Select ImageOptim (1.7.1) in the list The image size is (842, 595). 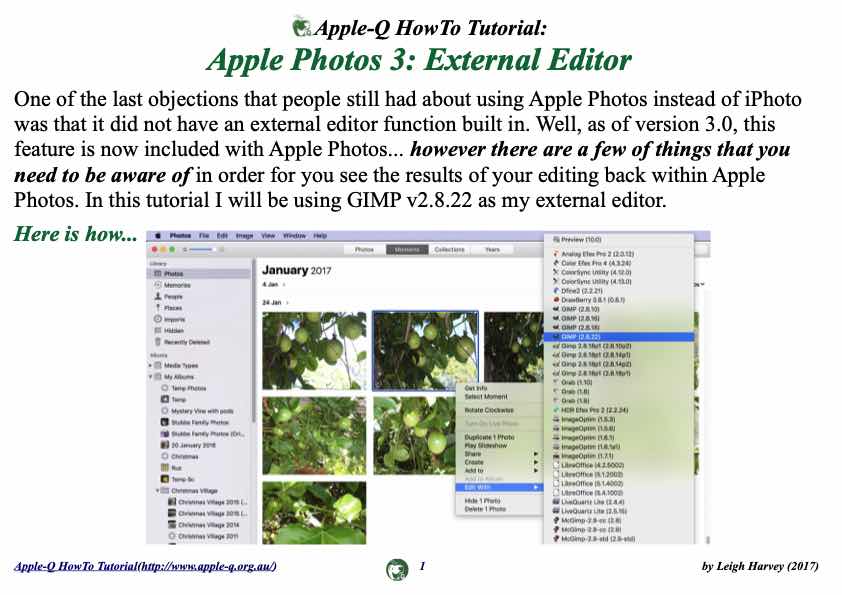pos(619,456)
